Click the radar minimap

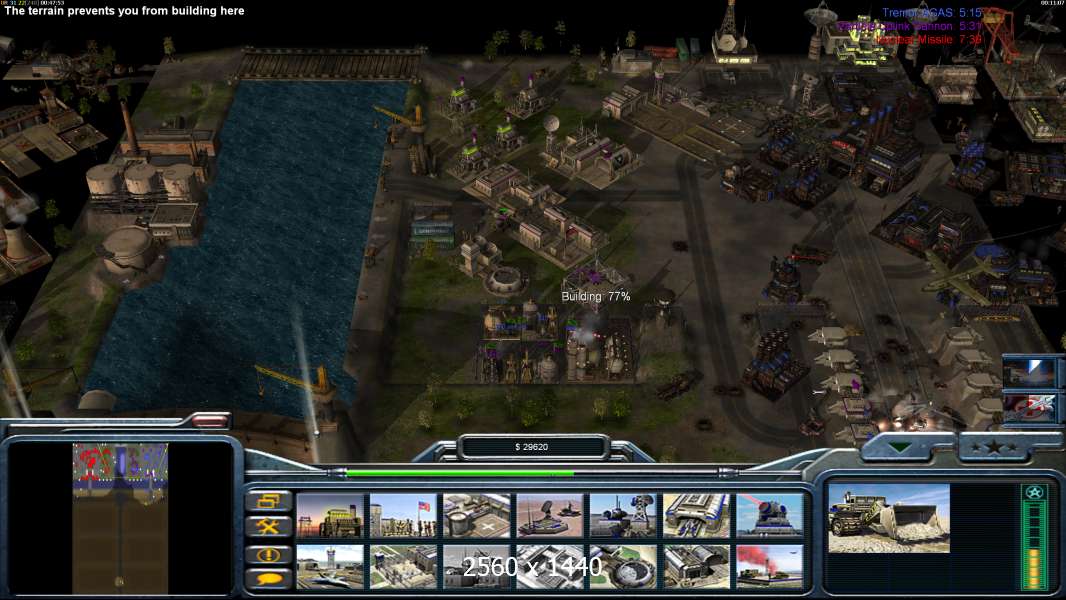[x=120, y=518]
